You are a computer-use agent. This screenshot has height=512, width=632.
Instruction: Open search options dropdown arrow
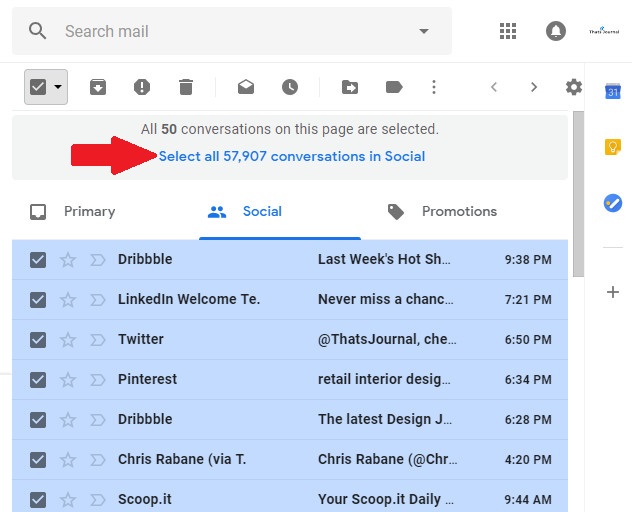click(x=424, y=31)
